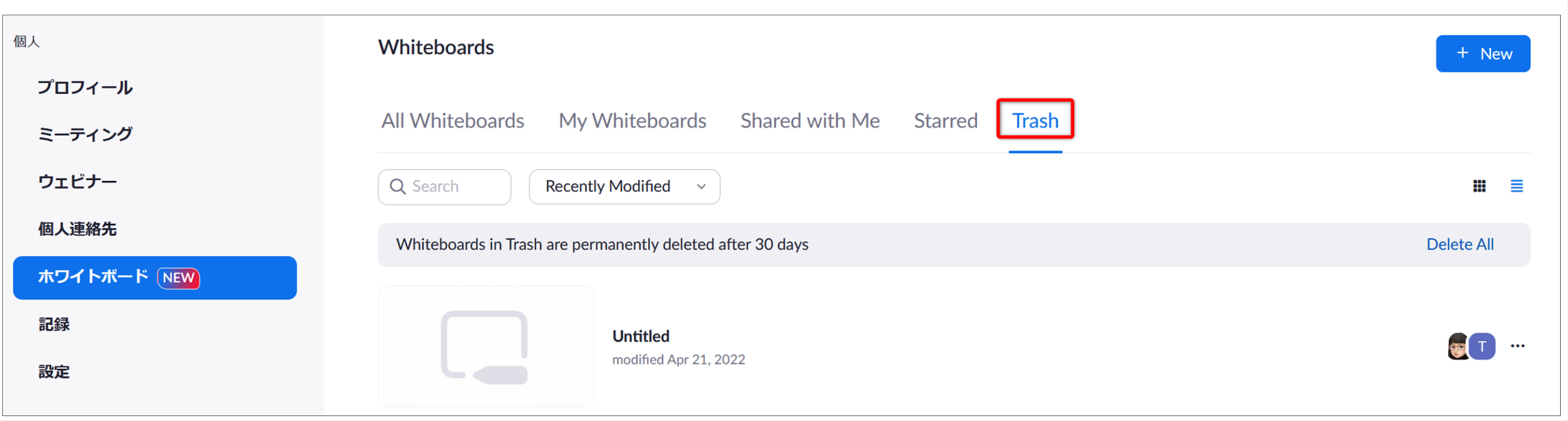1568x421 pixels.
Task: Switch to list view layout
Action: [1516, 186]
